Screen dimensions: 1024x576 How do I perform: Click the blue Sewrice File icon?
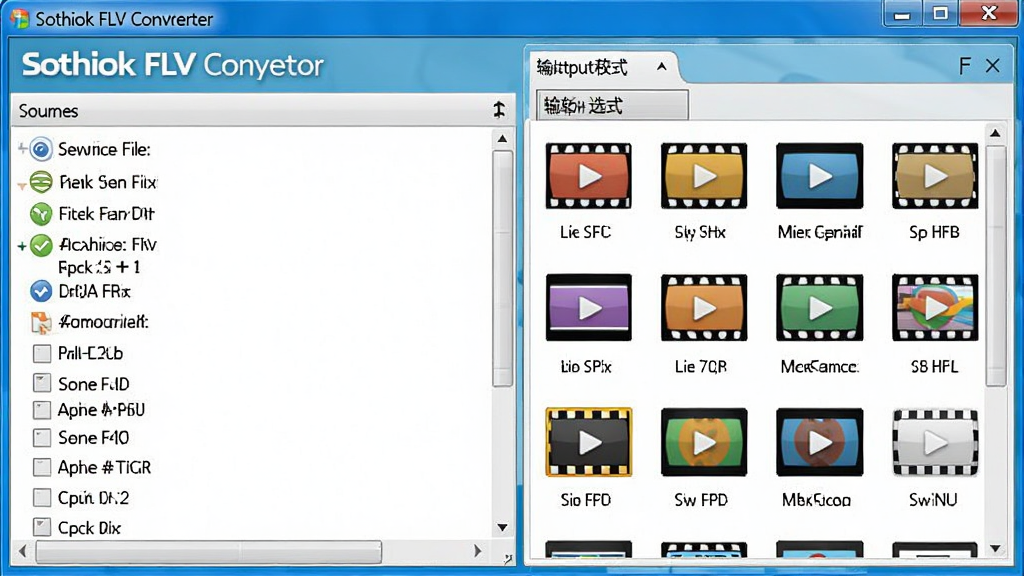pos(41,150)
